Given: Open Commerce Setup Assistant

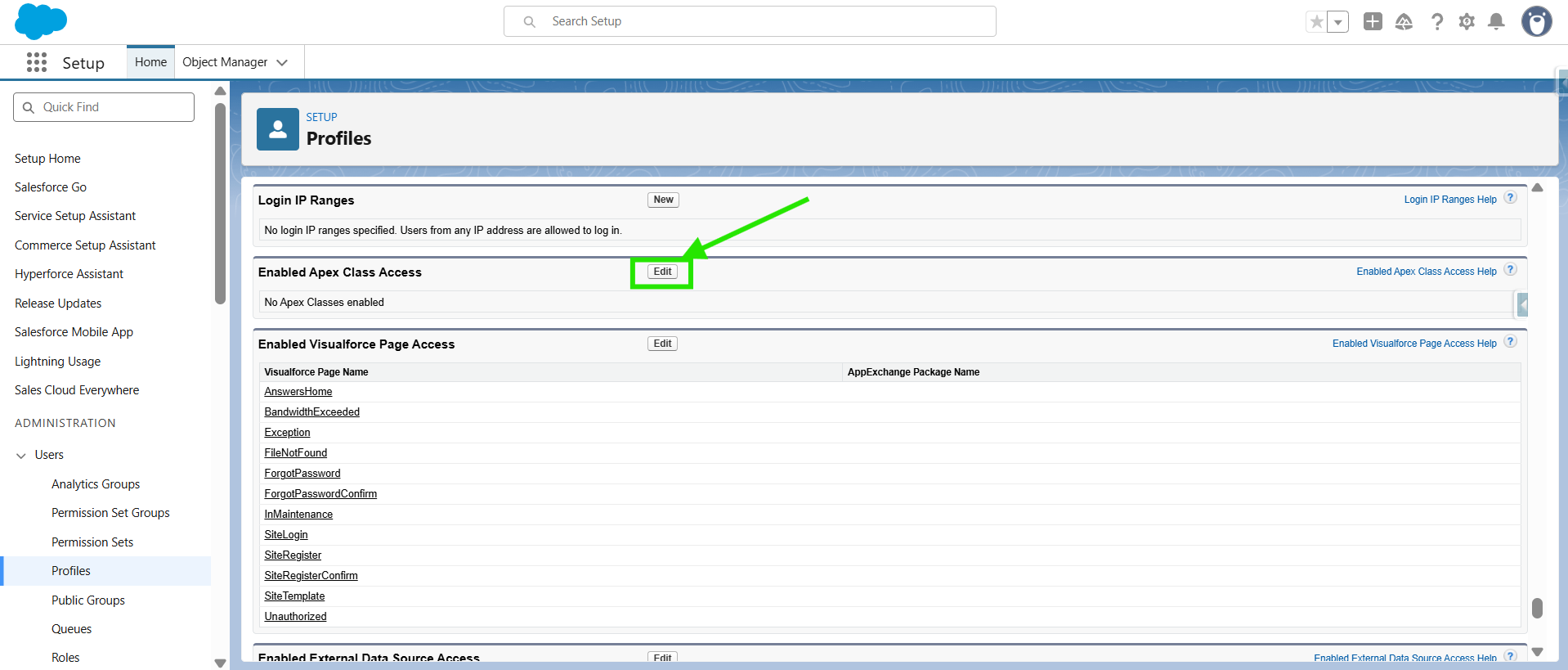Looking at the screenshot, I should [85, 245].
